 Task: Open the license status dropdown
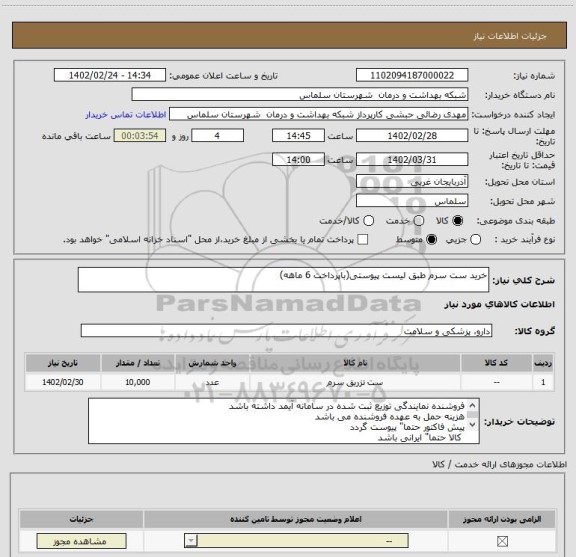(x=296, y=541)
